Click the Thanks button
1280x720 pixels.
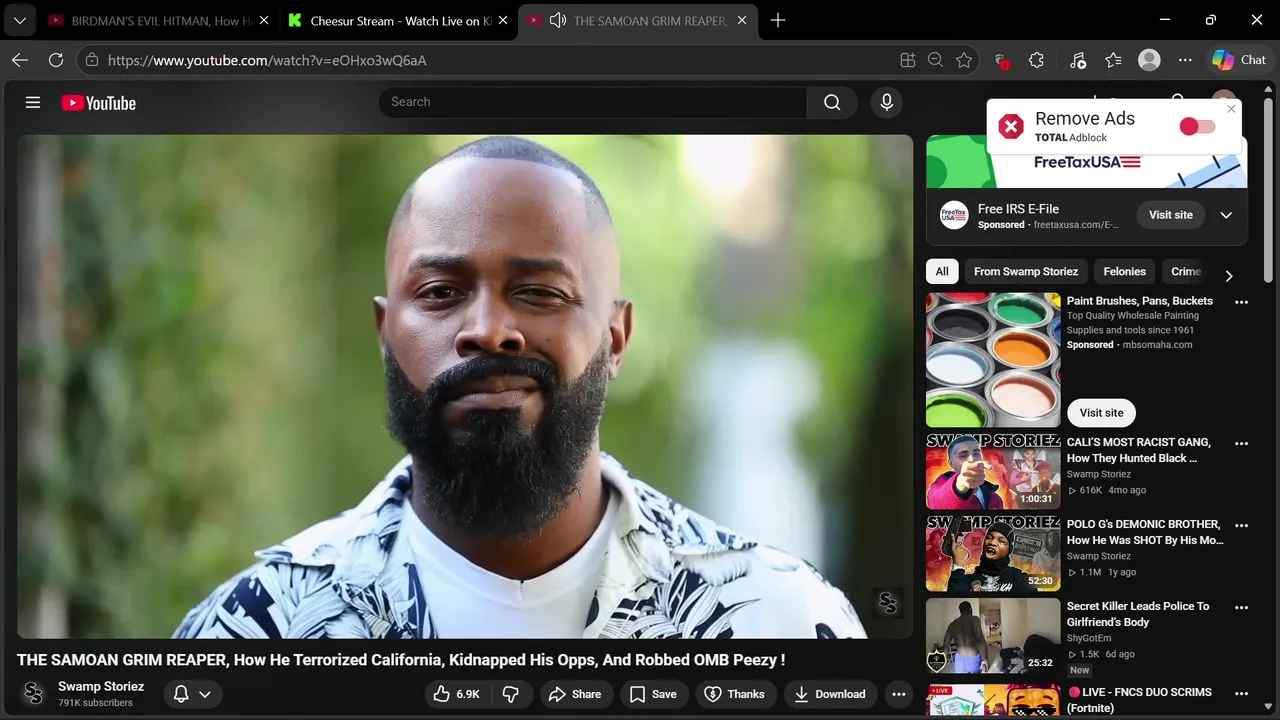pyautogui.click(x=735, y=694)
